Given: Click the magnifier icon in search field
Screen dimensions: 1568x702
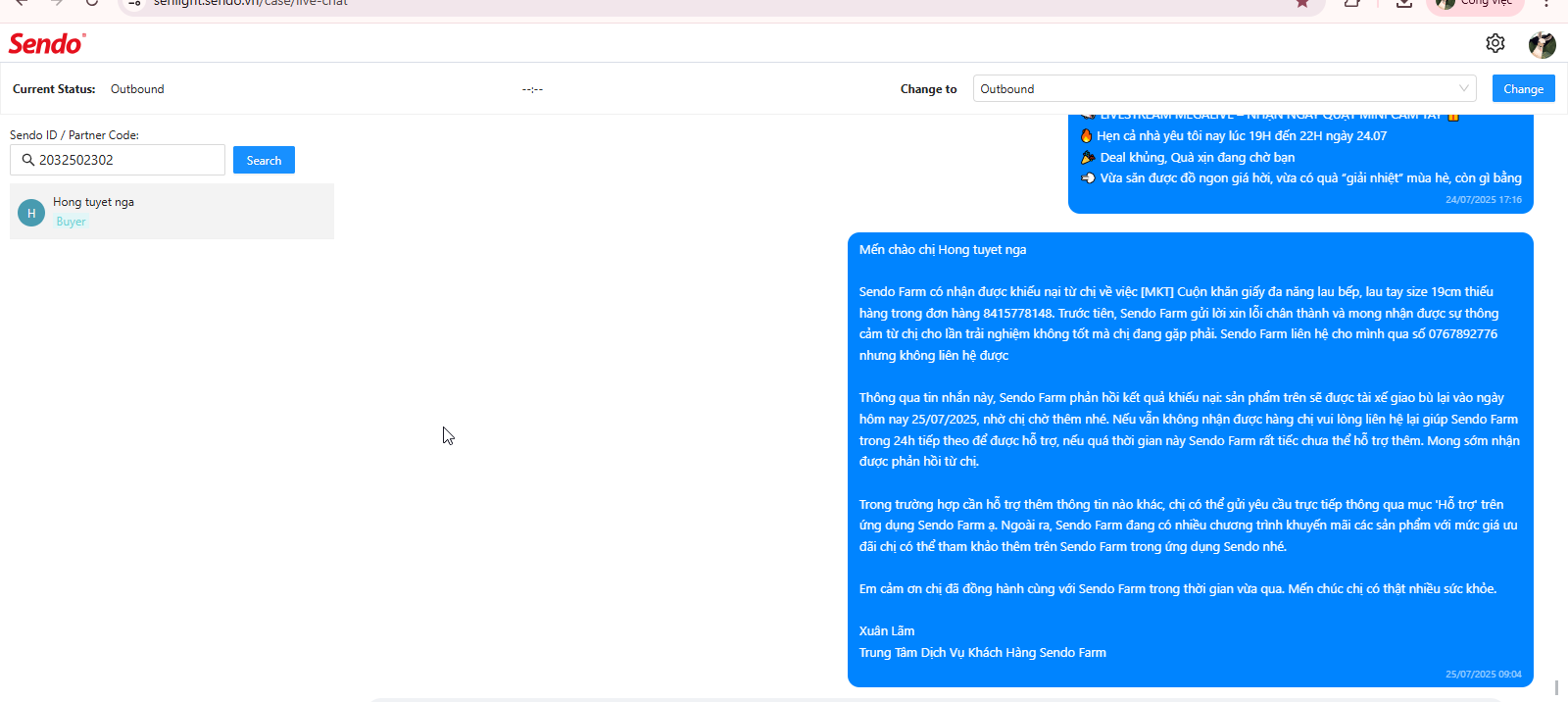Looking at the screenshot, I should 28,160.
